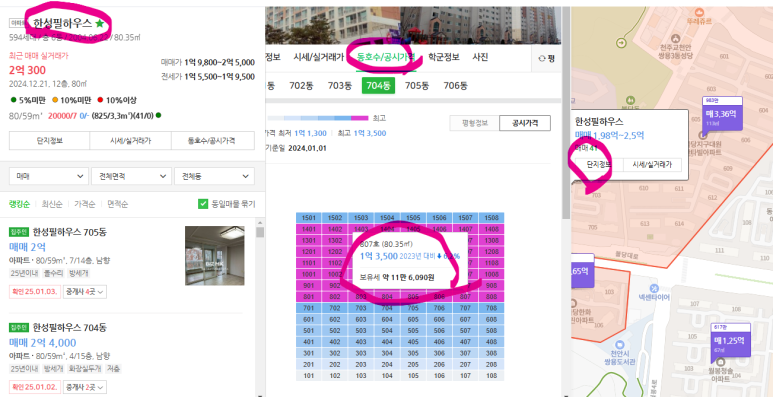This screenshot has width=773, height=397.
Task: Select unit 1401 in the grid
Action: pos(309,229)
